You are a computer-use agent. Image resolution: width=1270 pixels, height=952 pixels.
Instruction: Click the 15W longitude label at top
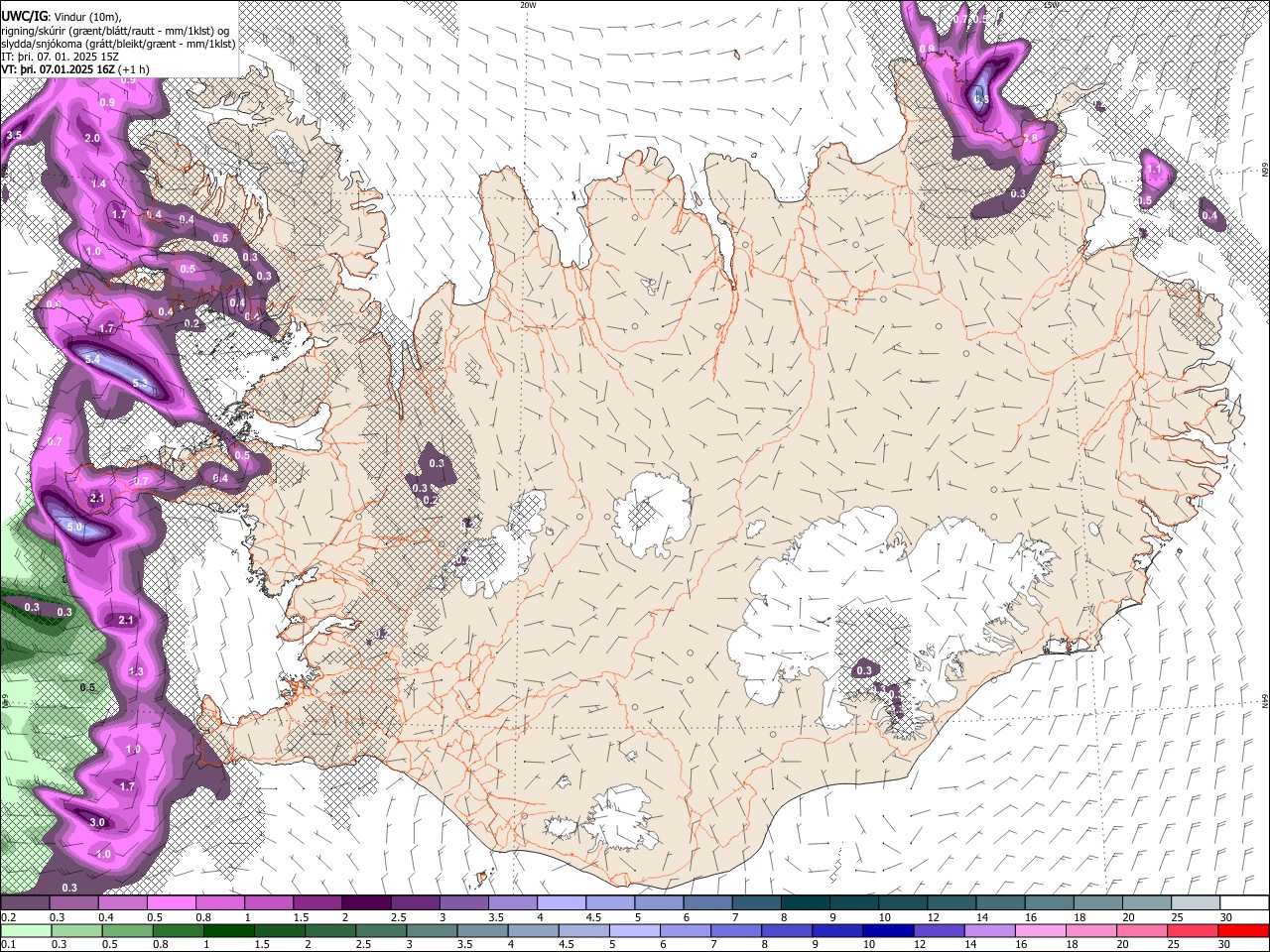click(x=1051, y=4)
